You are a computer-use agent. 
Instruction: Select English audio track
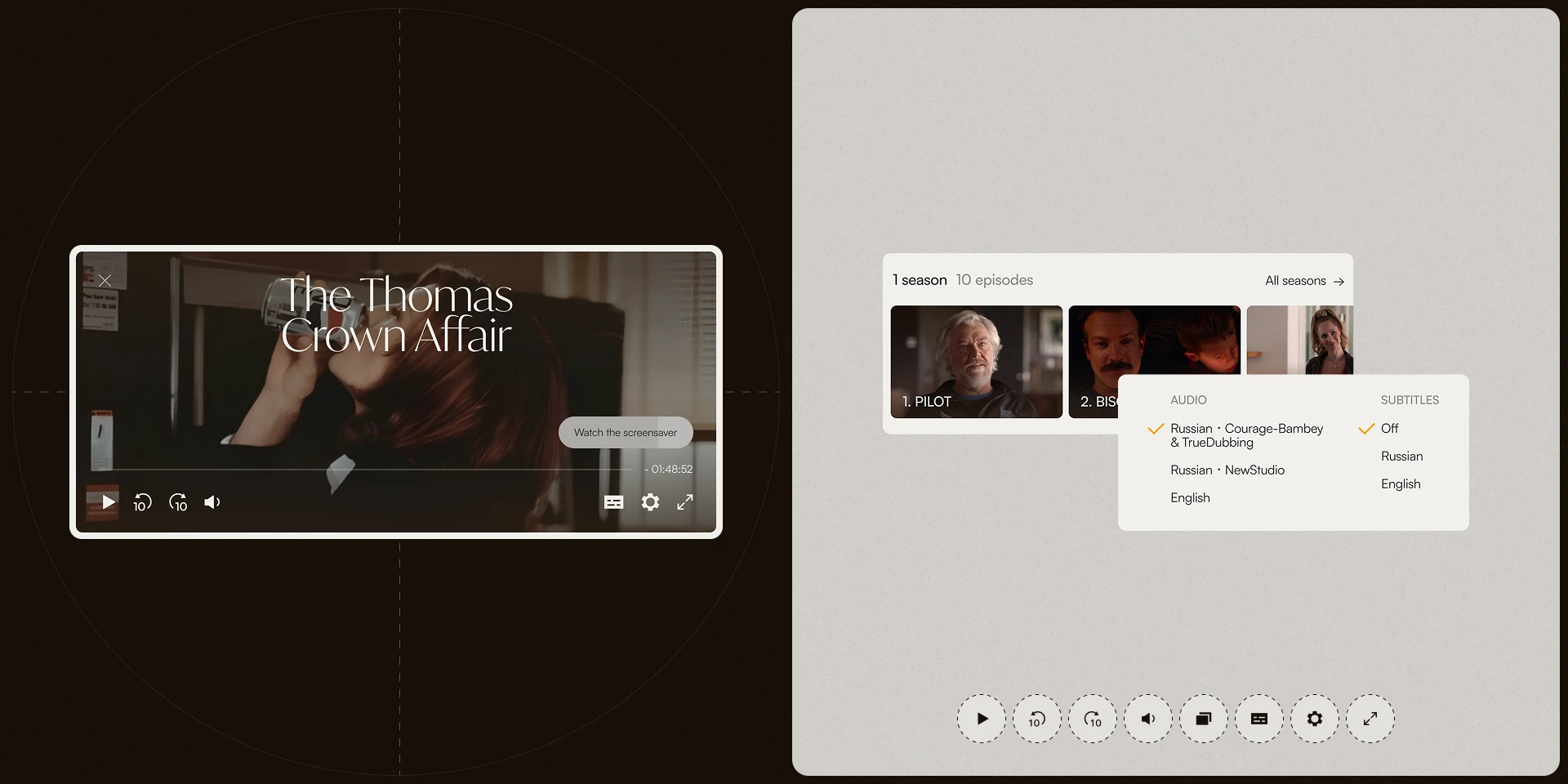coord(1190,498)
